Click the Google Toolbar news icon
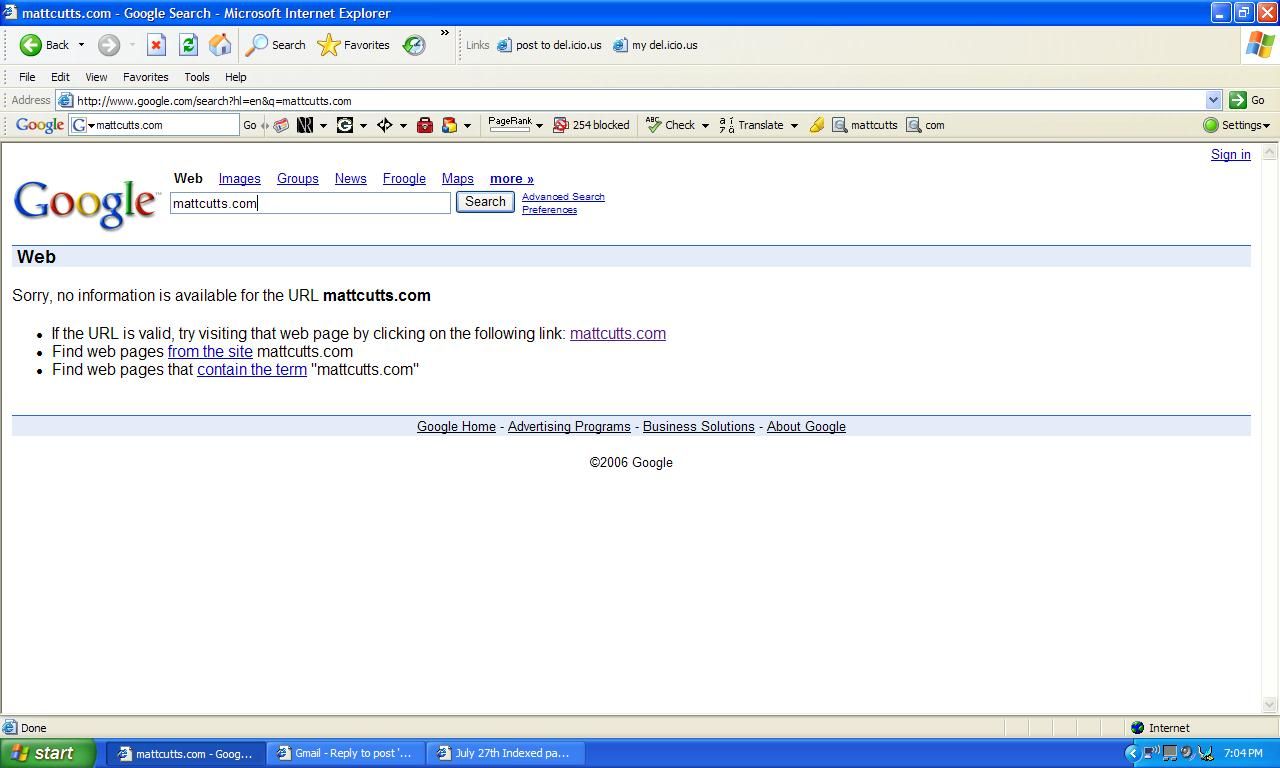 coord(282,125)
